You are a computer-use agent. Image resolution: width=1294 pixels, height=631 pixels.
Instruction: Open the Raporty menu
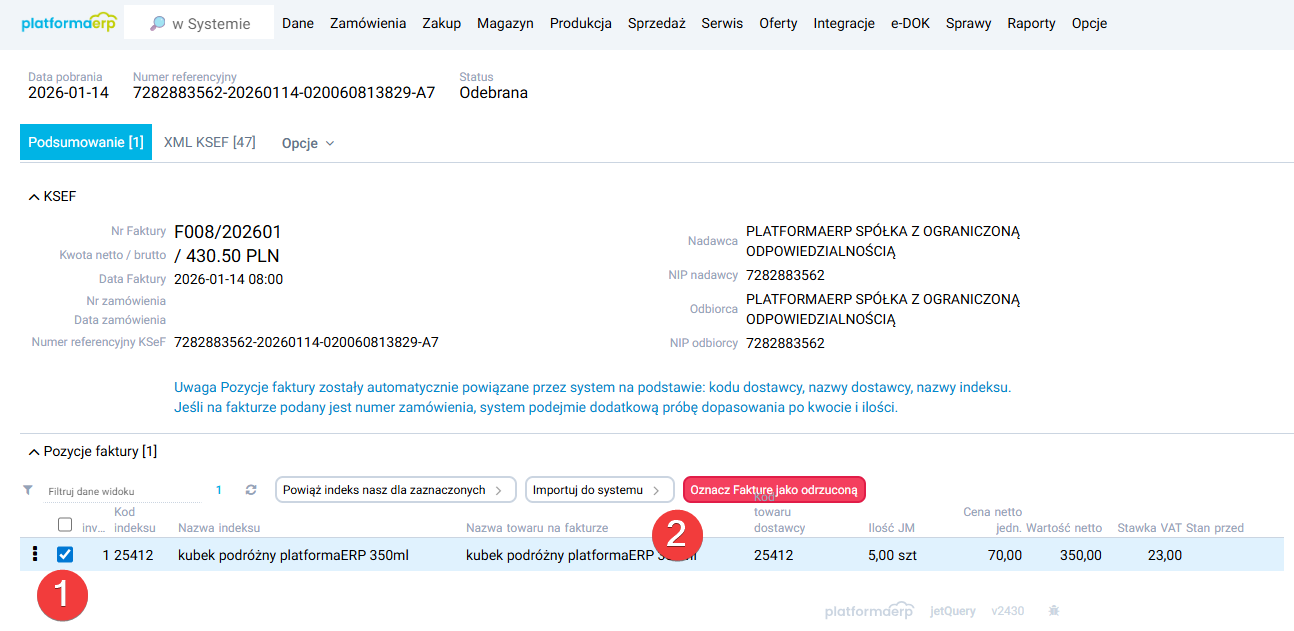[x=1031, y=23]
